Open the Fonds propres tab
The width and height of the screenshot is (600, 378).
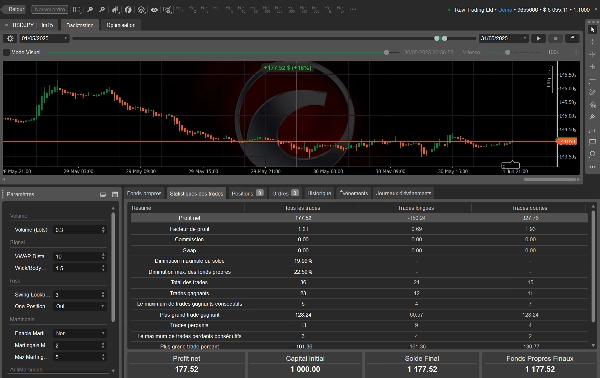pos(144,194)
